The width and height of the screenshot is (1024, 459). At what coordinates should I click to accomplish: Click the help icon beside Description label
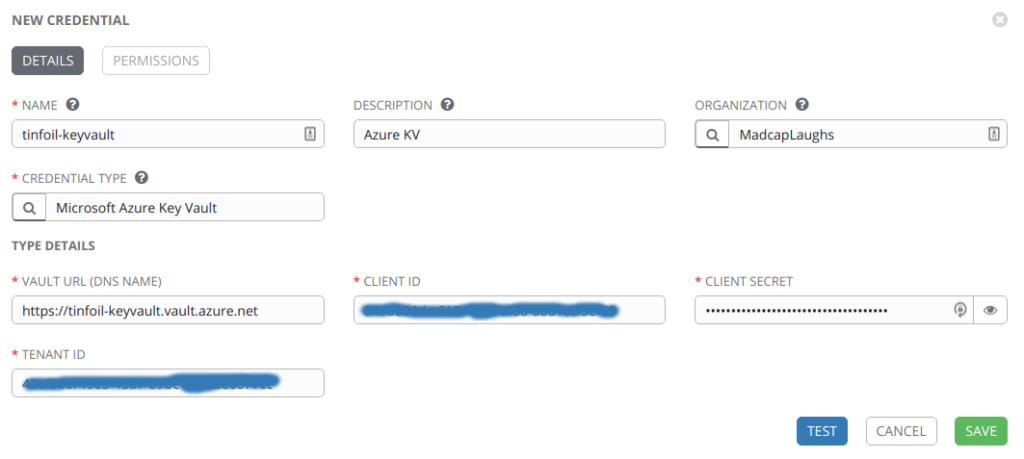click(447, 105)
